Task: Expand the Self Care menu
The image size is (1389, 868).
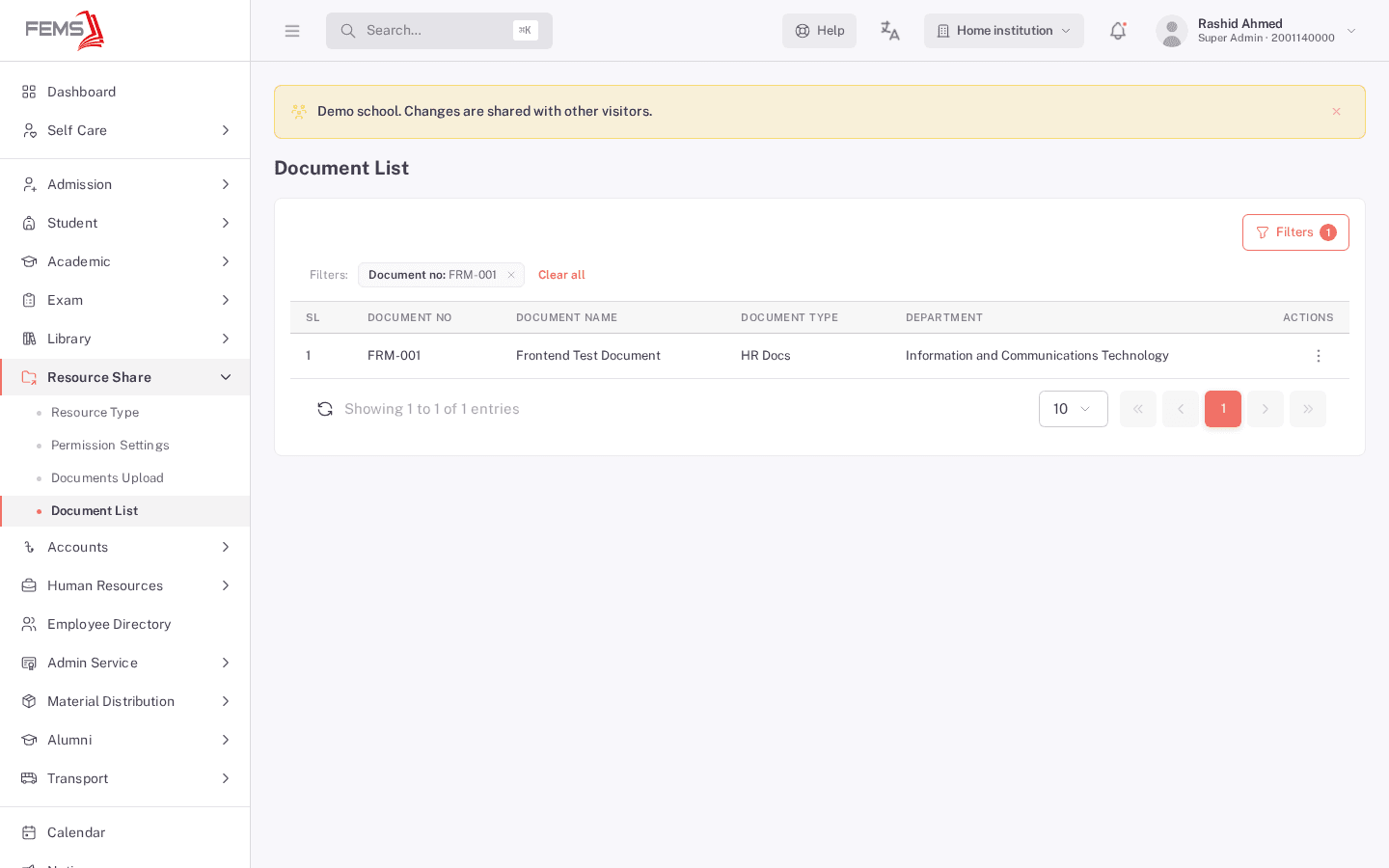Action: 125,130
